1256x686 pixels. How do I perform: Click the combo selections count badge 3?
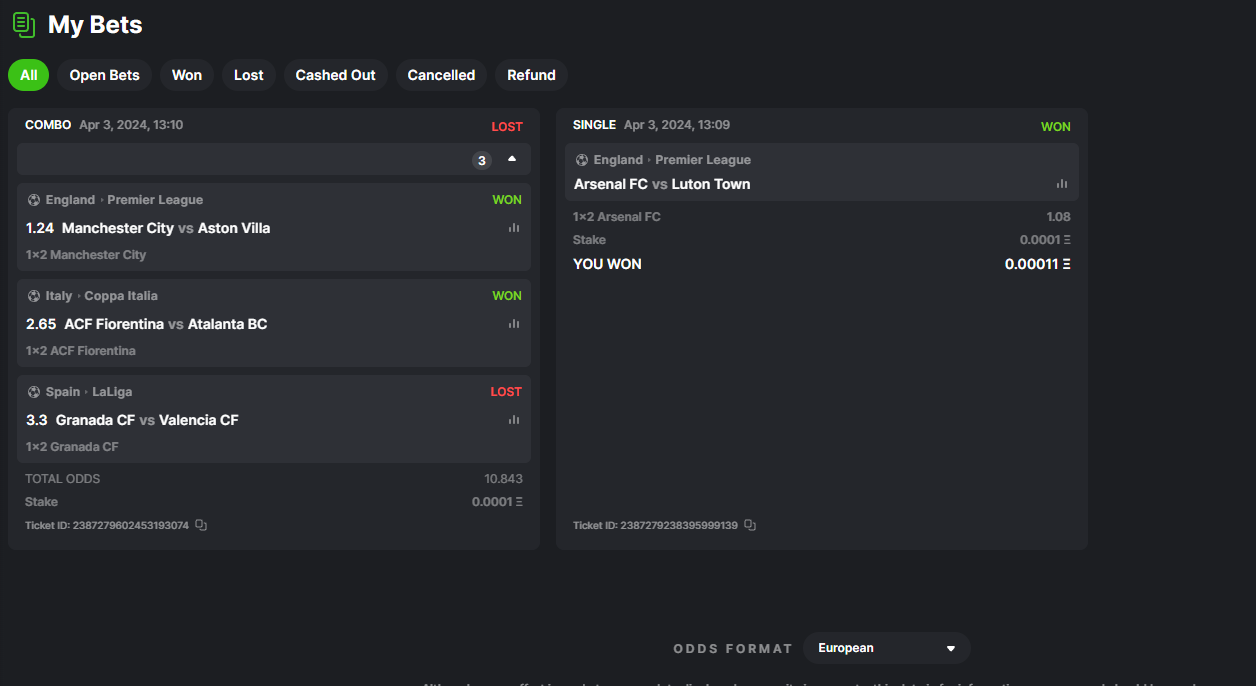[482, 160]
